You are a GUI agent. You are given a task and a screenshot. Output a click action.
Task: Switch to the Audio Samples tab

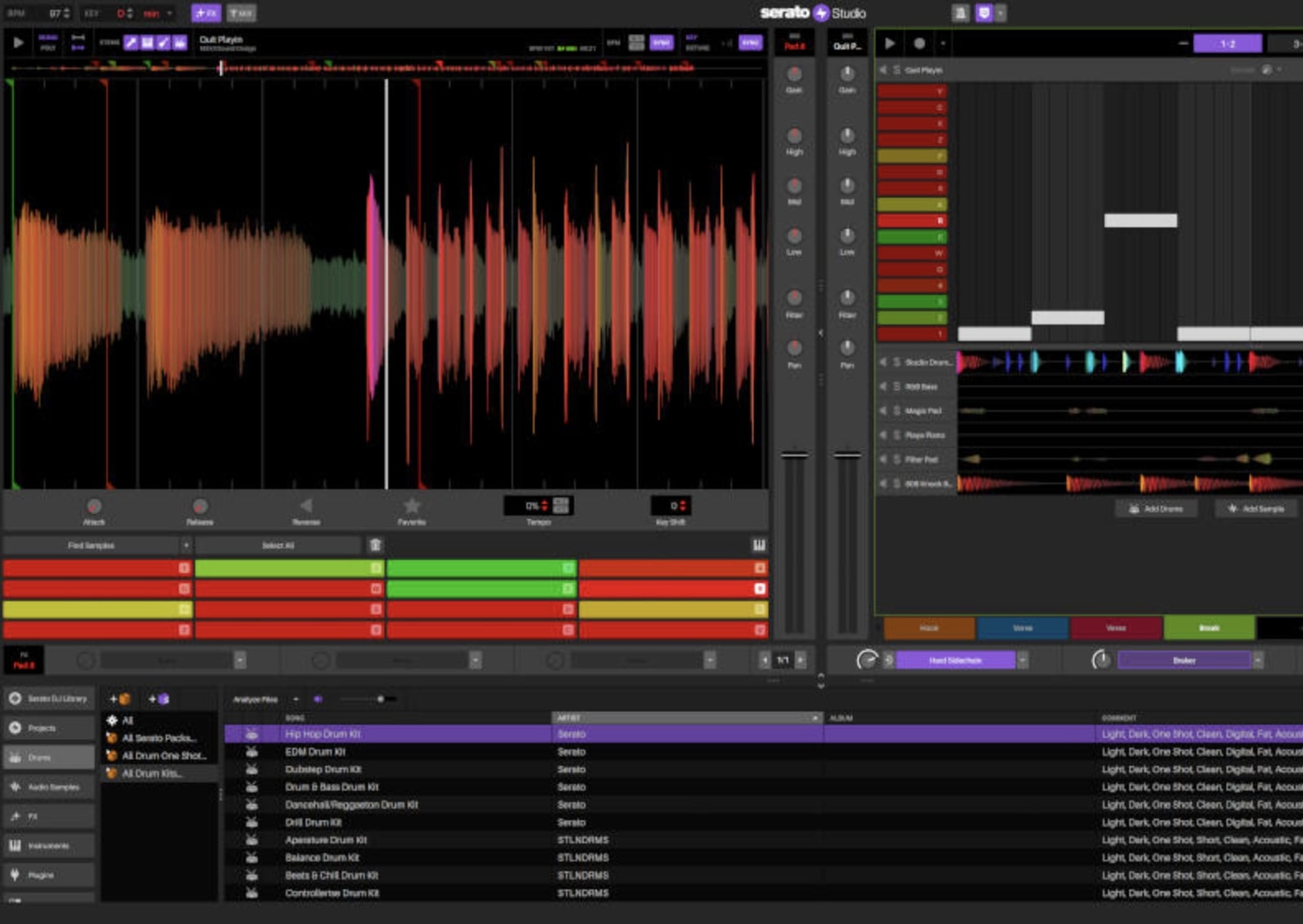(49, 787)
